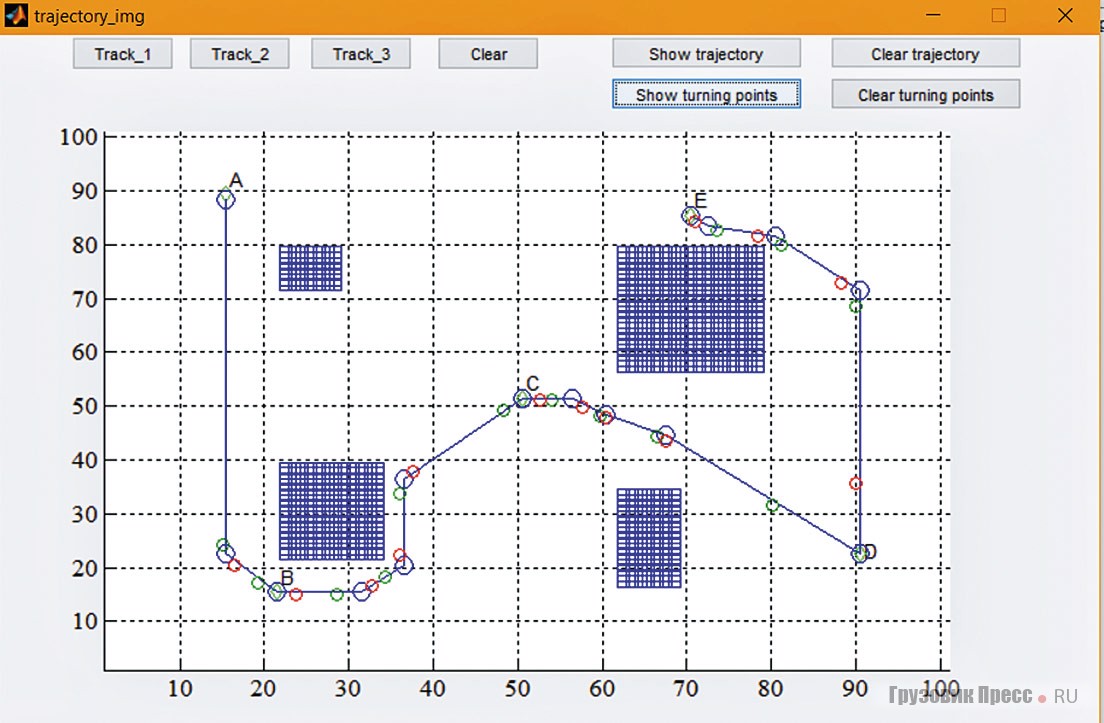The image size is (1104, 723).
Task: Select the largest hatched obstacle below point E
Action: pyautogui.click(x=690, y=309)
